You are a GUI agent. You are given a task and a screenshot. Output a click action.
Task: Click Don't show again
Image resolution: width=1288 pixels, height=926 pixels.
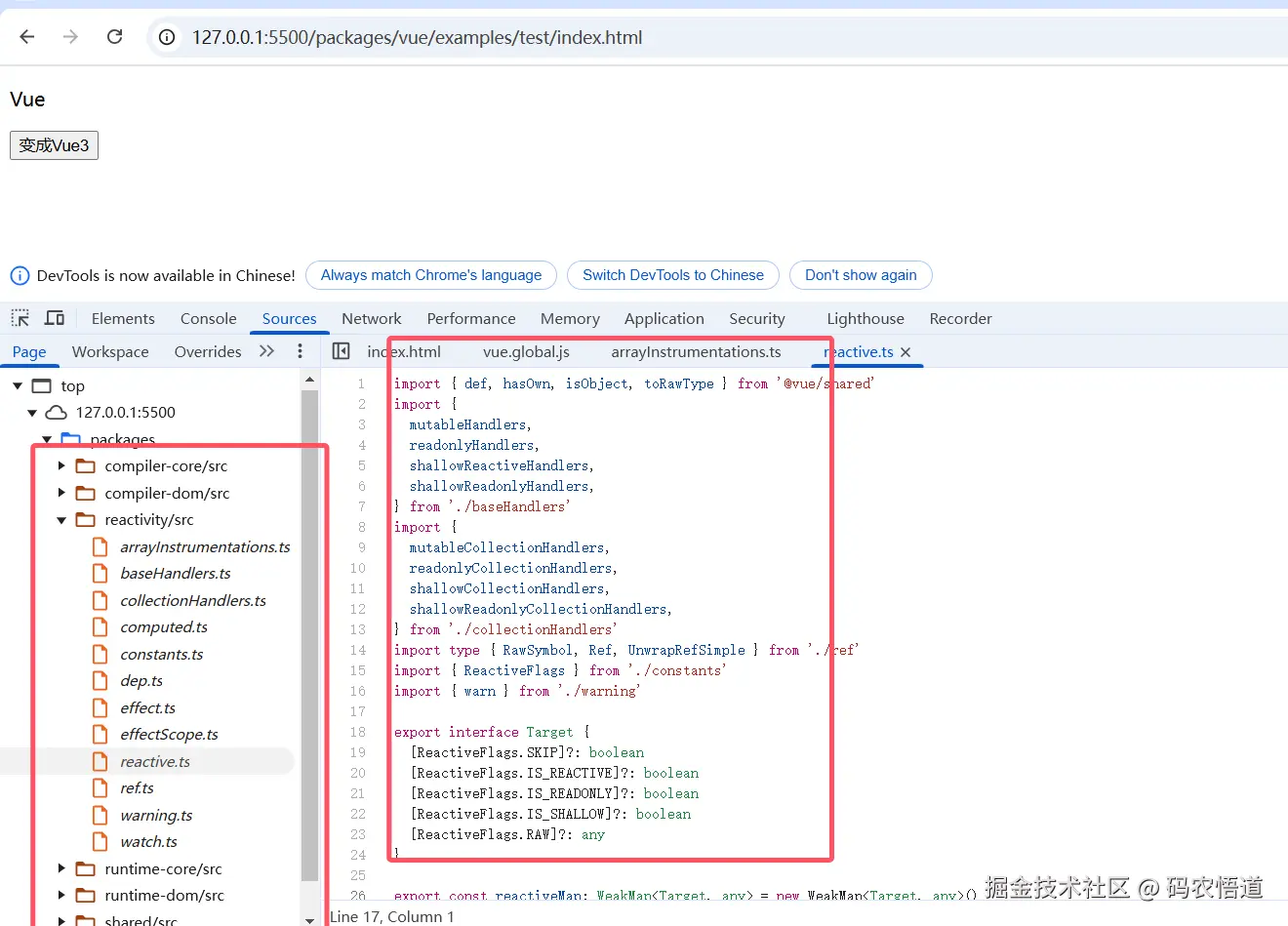coord(861,275)
